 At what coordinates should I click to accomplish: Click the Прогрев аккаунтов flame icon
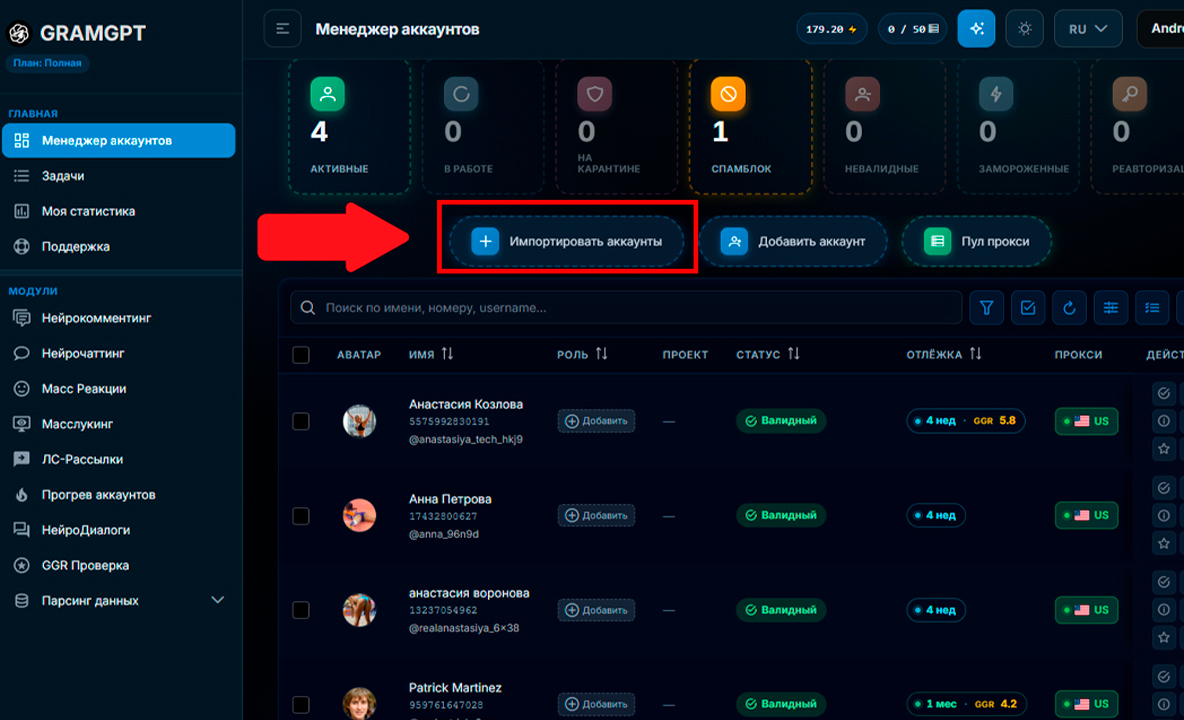click(22, 494)
